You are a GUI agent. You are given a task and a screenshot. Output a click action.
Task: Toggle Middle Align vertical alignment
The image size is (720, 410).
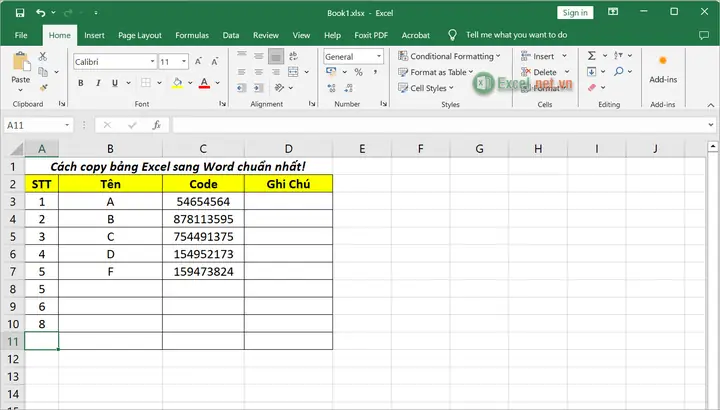click(x=259, y=56)
